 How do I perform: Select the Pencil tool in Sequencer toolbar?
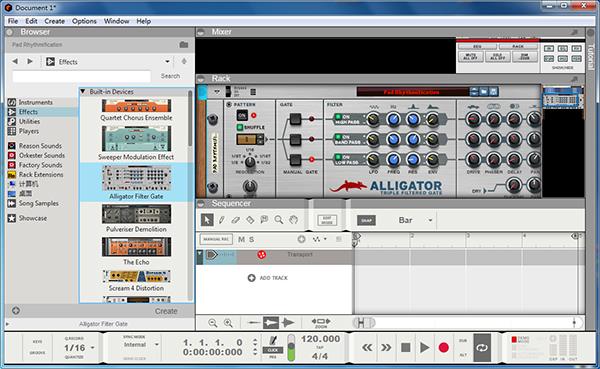tap(222, 220)
